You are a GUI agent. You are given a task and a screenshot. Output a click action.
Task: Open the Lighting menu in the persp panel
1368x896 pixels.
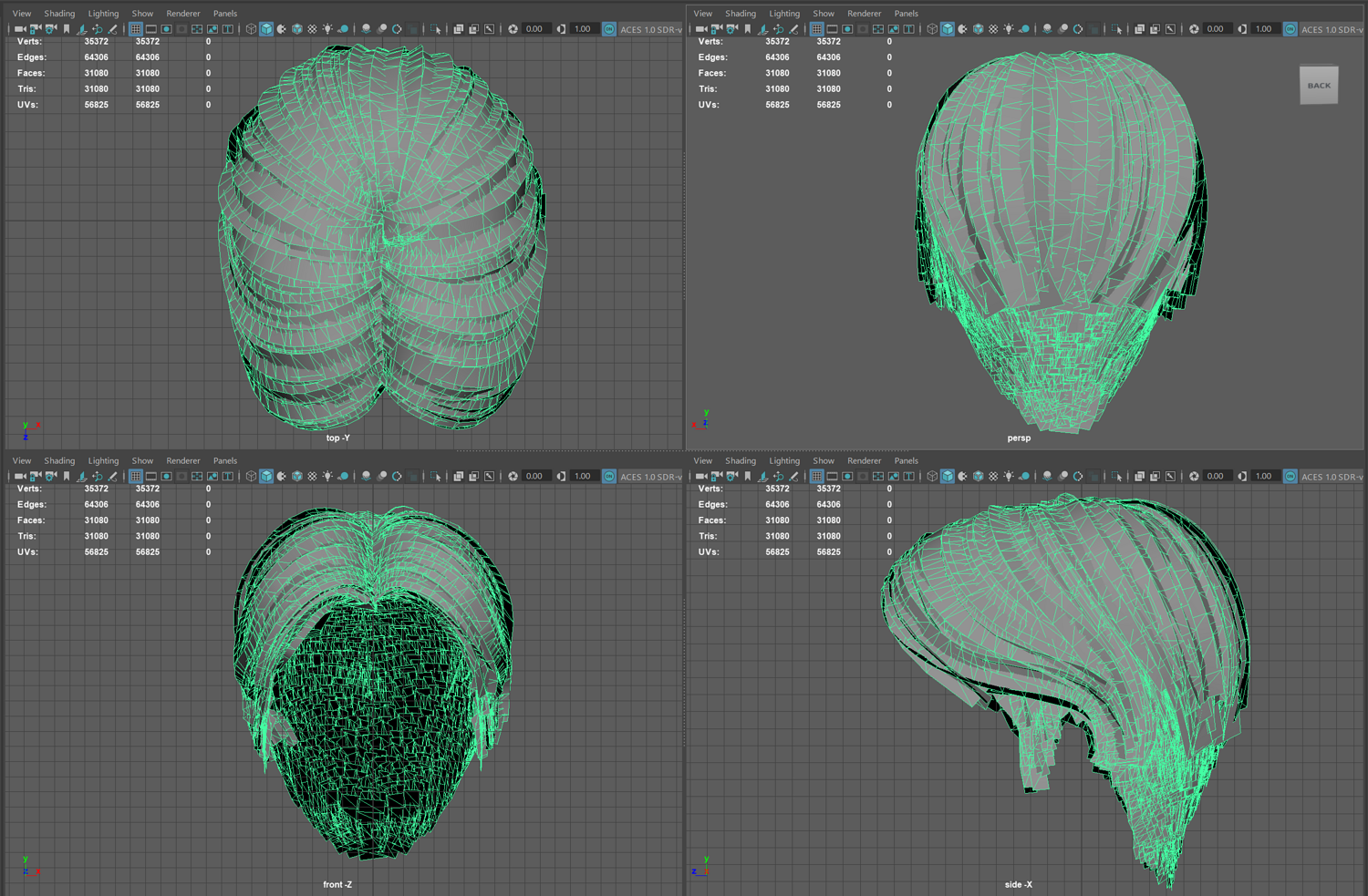pyautogui.click(x=784, y=14)
